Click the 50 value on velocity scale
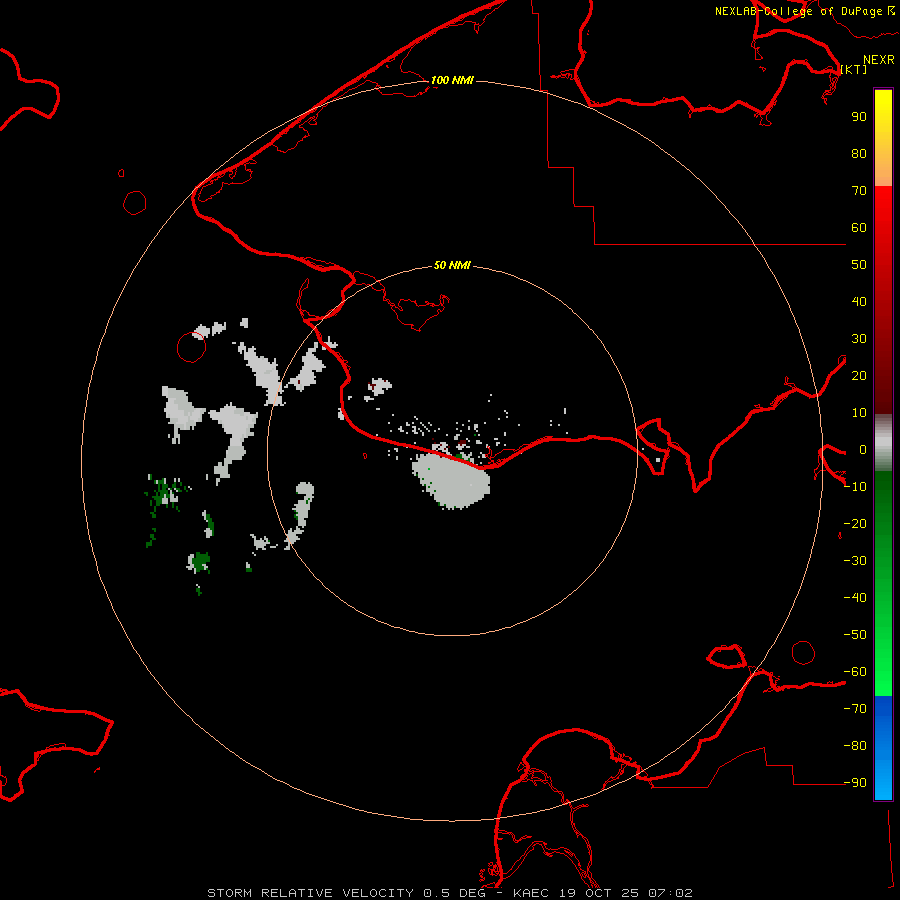This screenshot has height=900, width=900. tap(859, 265)
